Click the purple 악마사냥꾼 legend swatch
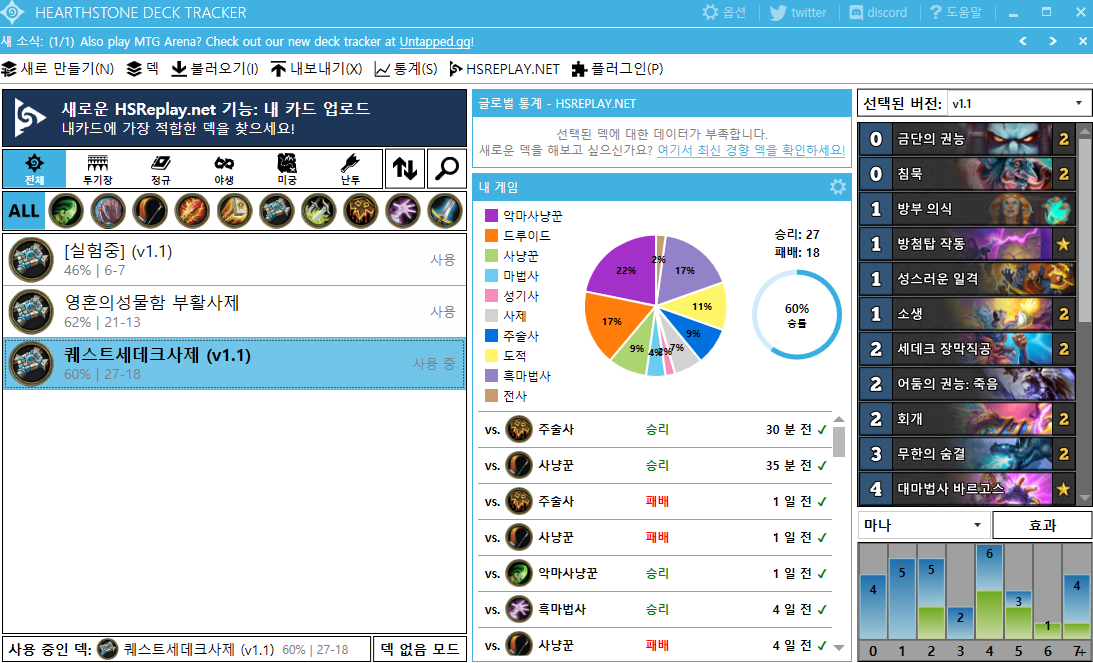 pyautogui.click(x=491, y=215)
